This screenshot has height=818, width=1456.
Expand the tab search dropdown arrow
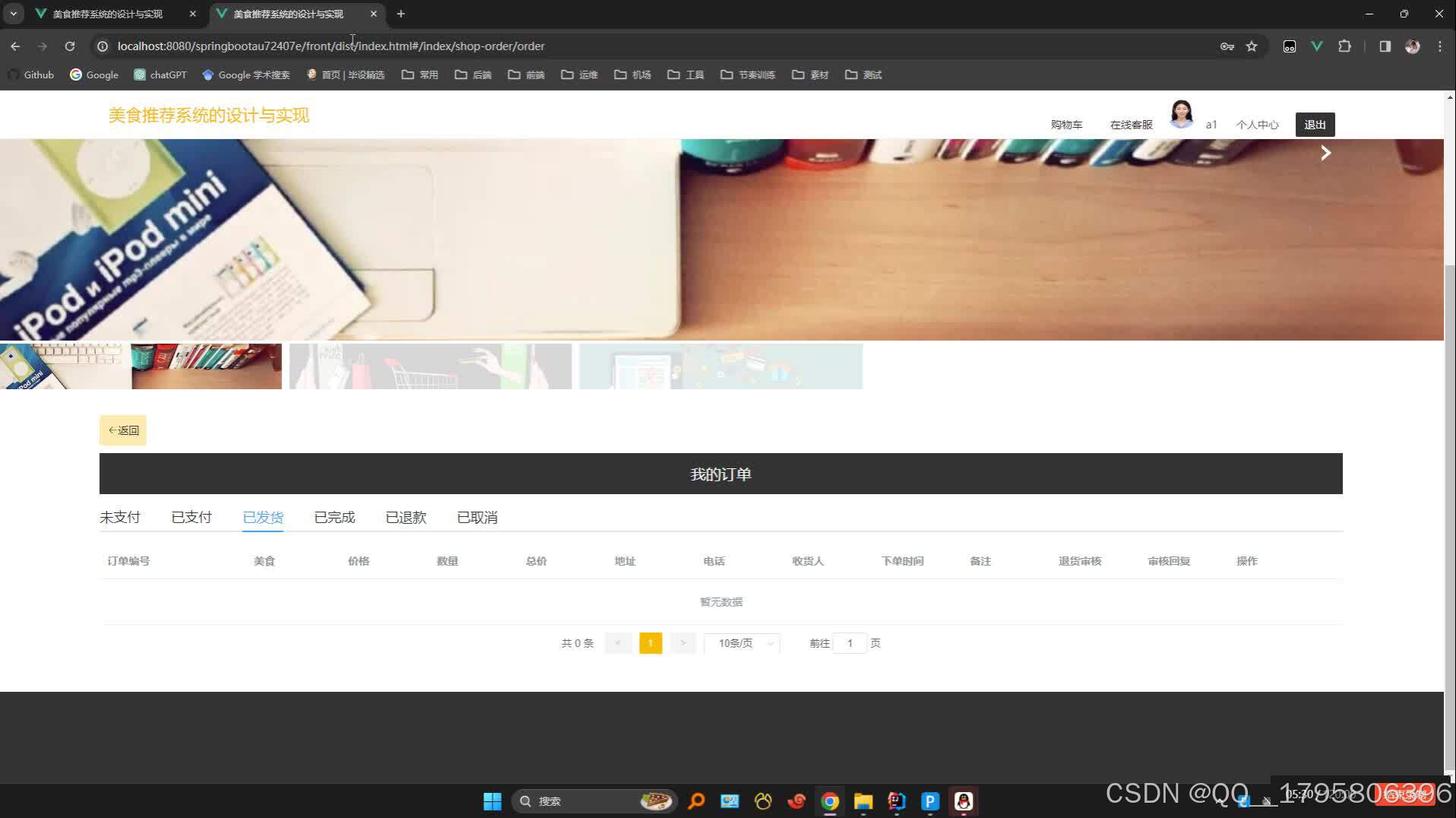tap(14, 14)
